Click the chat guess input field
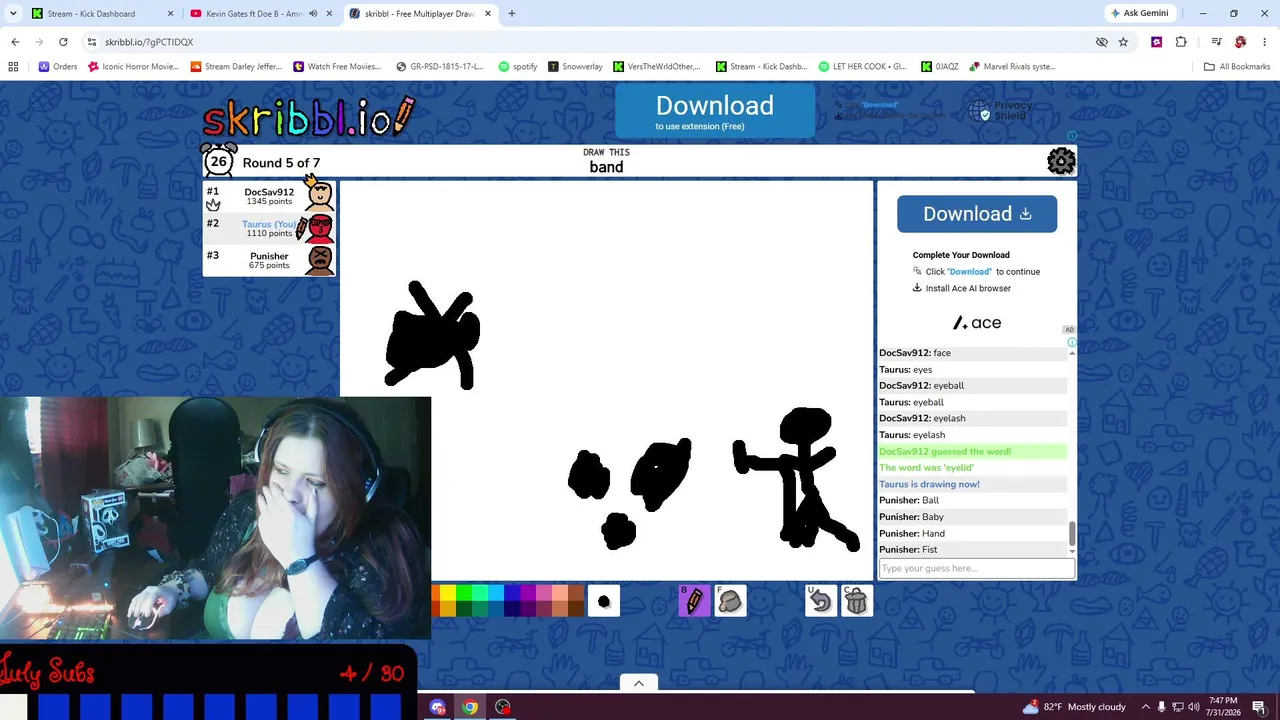This screenshot has height=720, width=1280. (x=977, y=568)
